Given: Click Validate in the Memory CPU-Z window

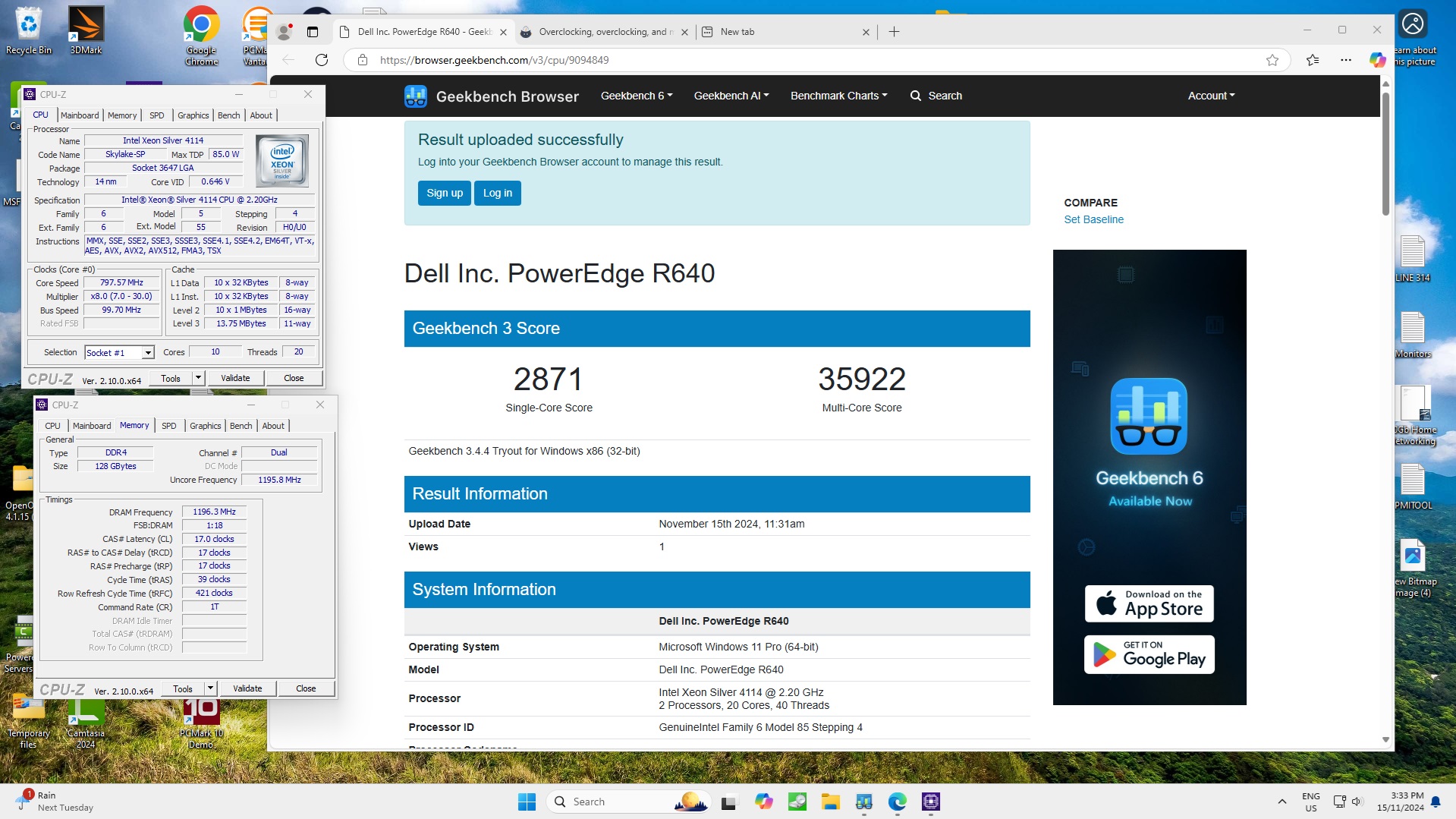Looking at the screenshot, I should point(247,688).
